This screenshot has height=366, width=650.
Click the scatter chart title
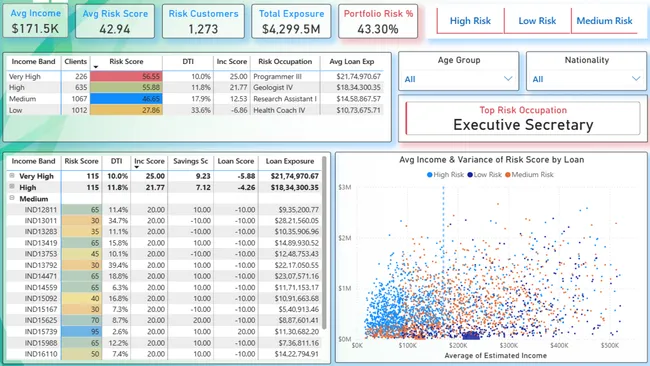pyautogui.click(x=491, y=160)
